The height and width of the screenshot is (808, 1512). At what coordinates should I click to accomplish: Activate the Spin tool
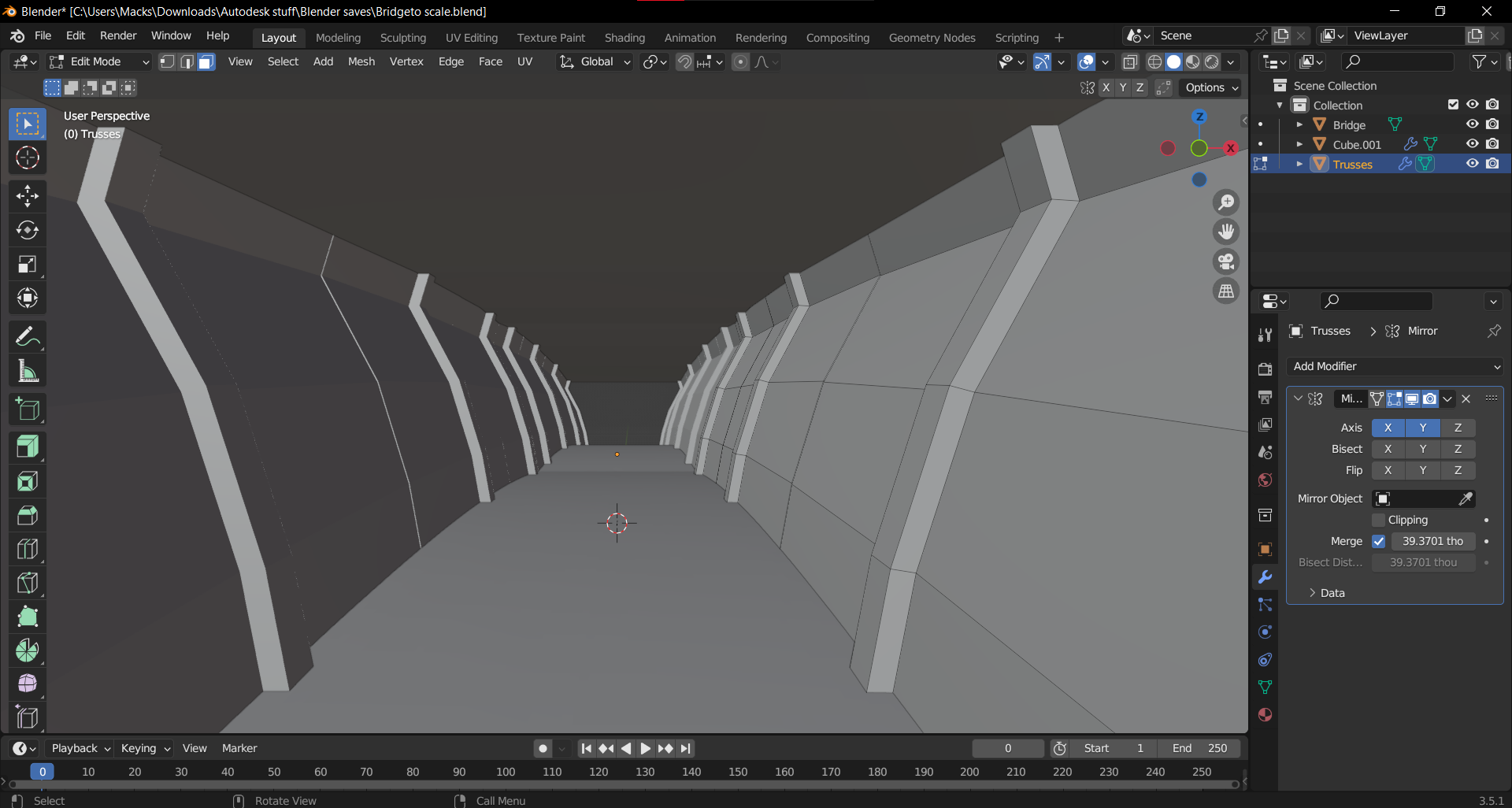pyautogui.click(x=28, y=650)
